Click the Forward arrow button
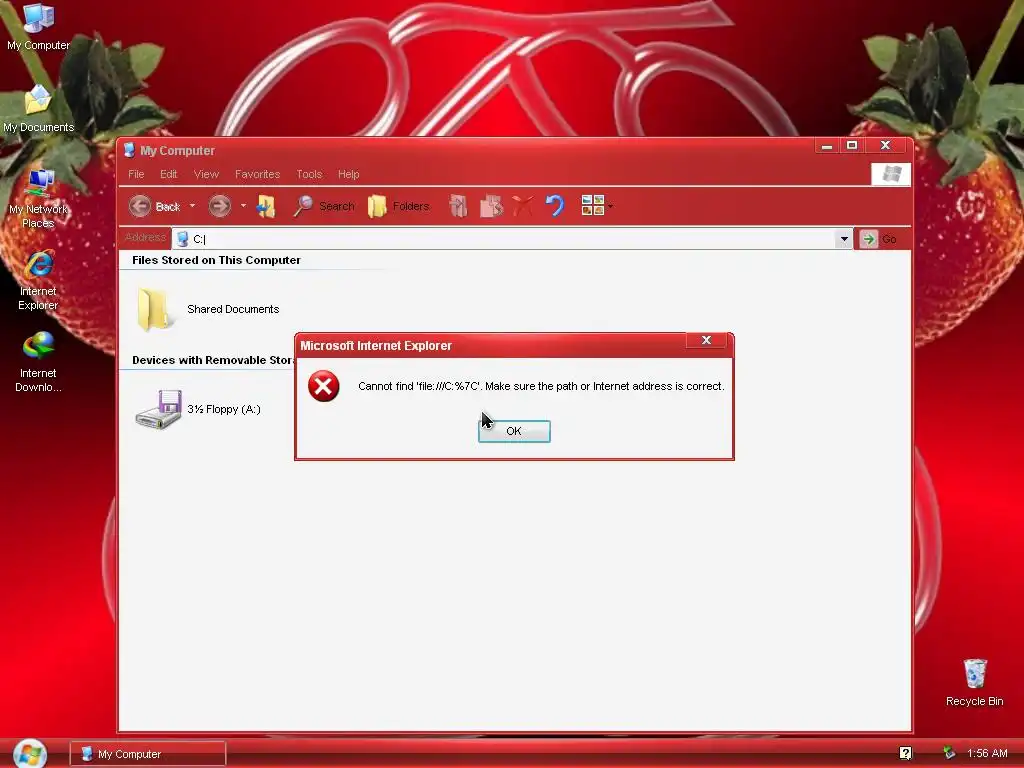This screenshot has width=1024, height=768. (x=219, y=206)
